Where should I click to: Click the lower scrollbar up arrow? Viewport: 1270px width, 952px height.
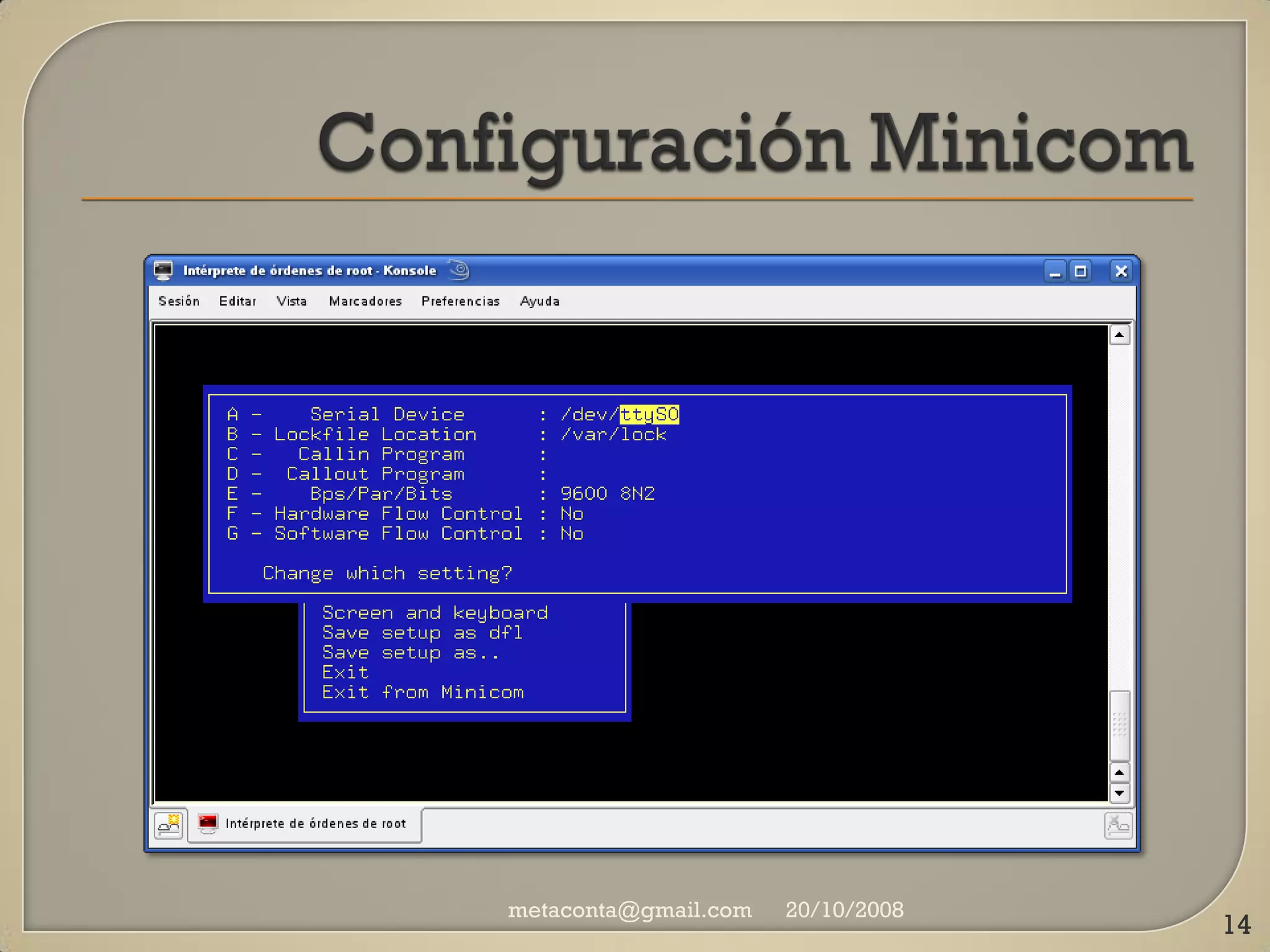pos(1119,772)
